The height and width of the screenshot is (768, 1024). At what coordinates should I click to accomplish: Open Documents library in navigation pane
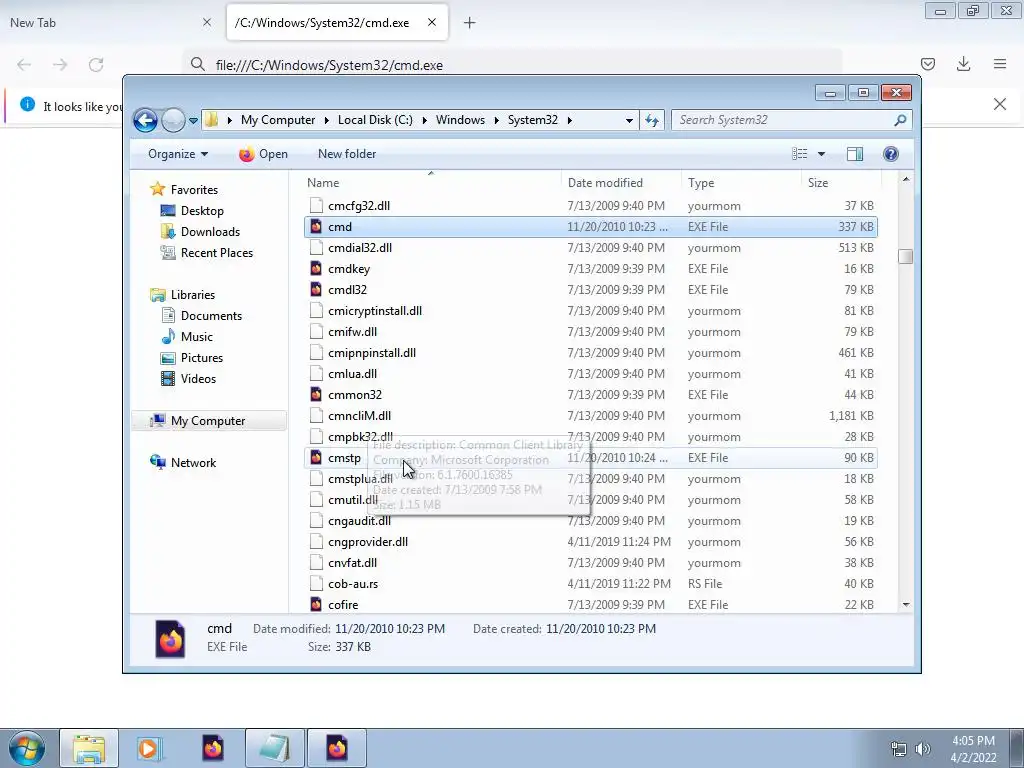point(211,316)
